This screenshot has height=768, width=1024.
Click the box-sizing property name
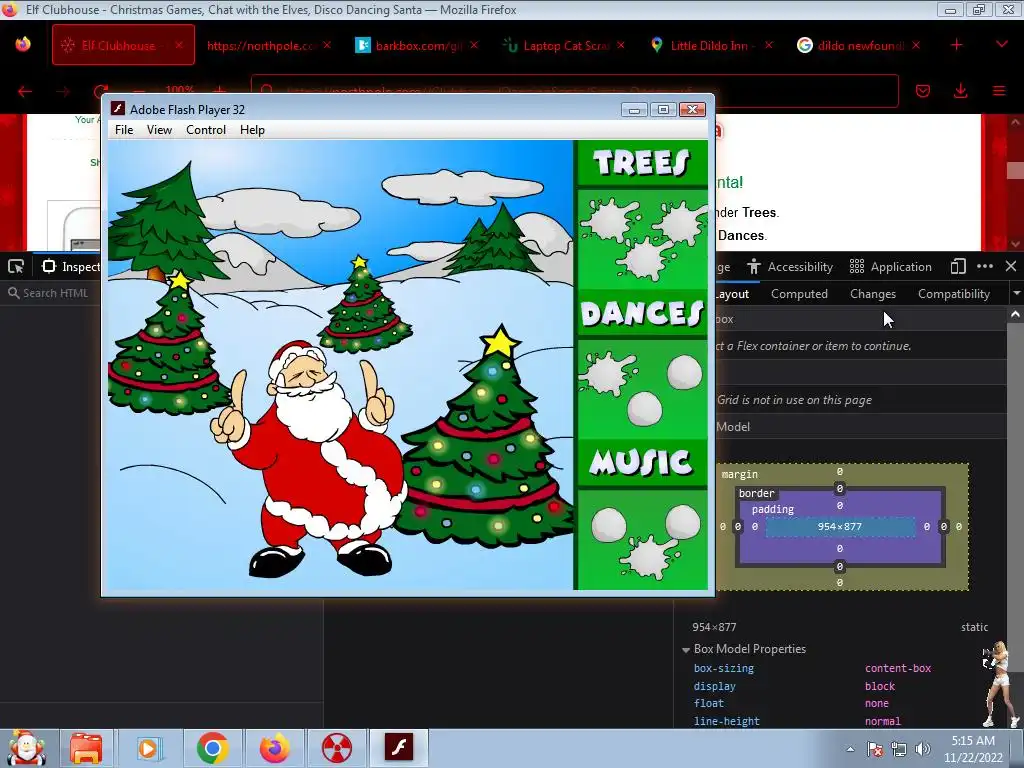pos(724,668)
